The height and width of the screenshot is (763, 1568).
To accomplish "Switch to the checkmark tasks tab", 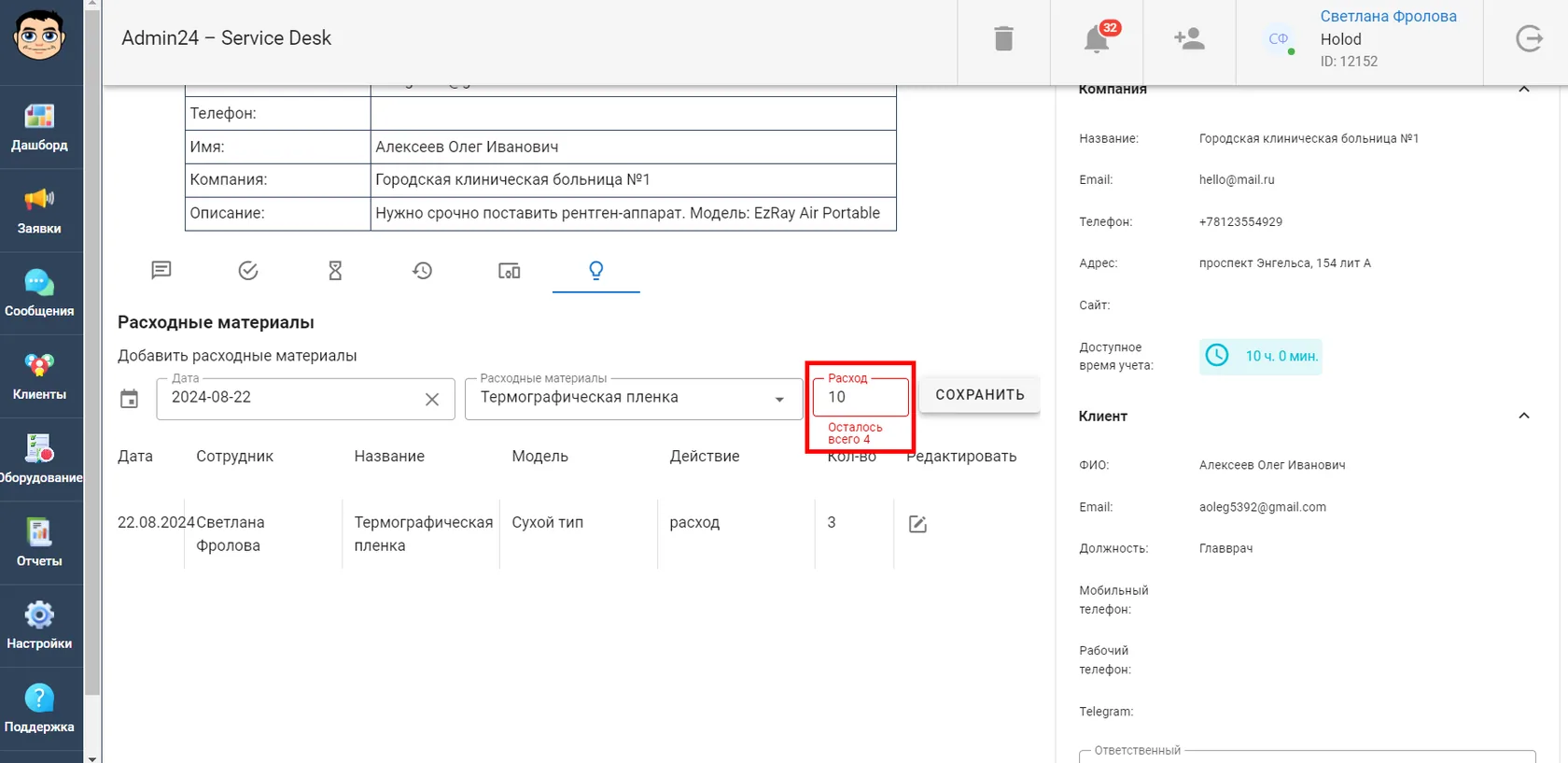I will point(248,271).
